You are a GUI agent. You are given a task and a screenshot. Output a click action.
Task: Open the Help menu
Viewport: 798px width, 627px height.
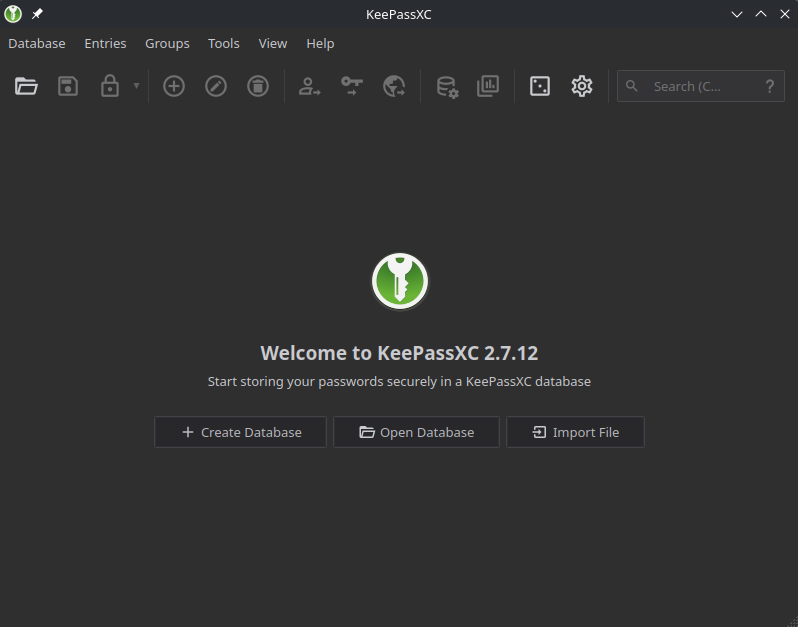click(320, 44)
